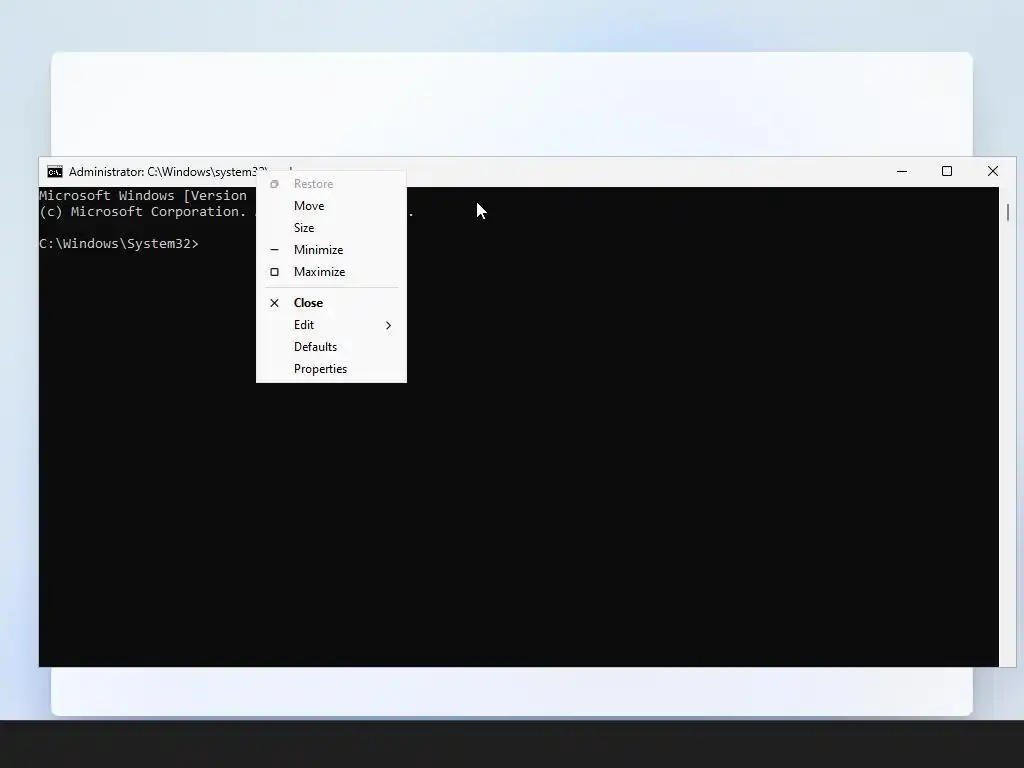Click the 'Administrator: C:\Windows\system32' title text
Viewport: 1024px width, 768px height.
[x=167, y=172]
